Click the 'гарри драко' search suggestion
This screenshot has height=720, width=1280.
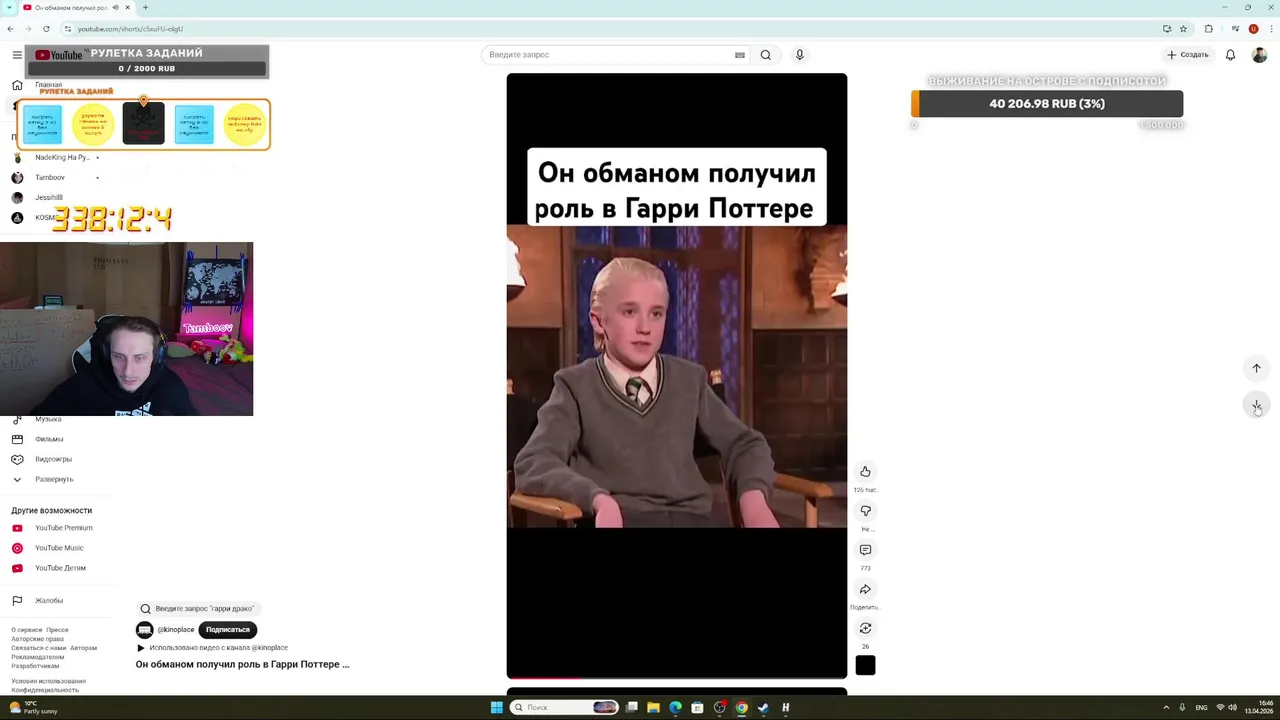(x=198, y=608)
